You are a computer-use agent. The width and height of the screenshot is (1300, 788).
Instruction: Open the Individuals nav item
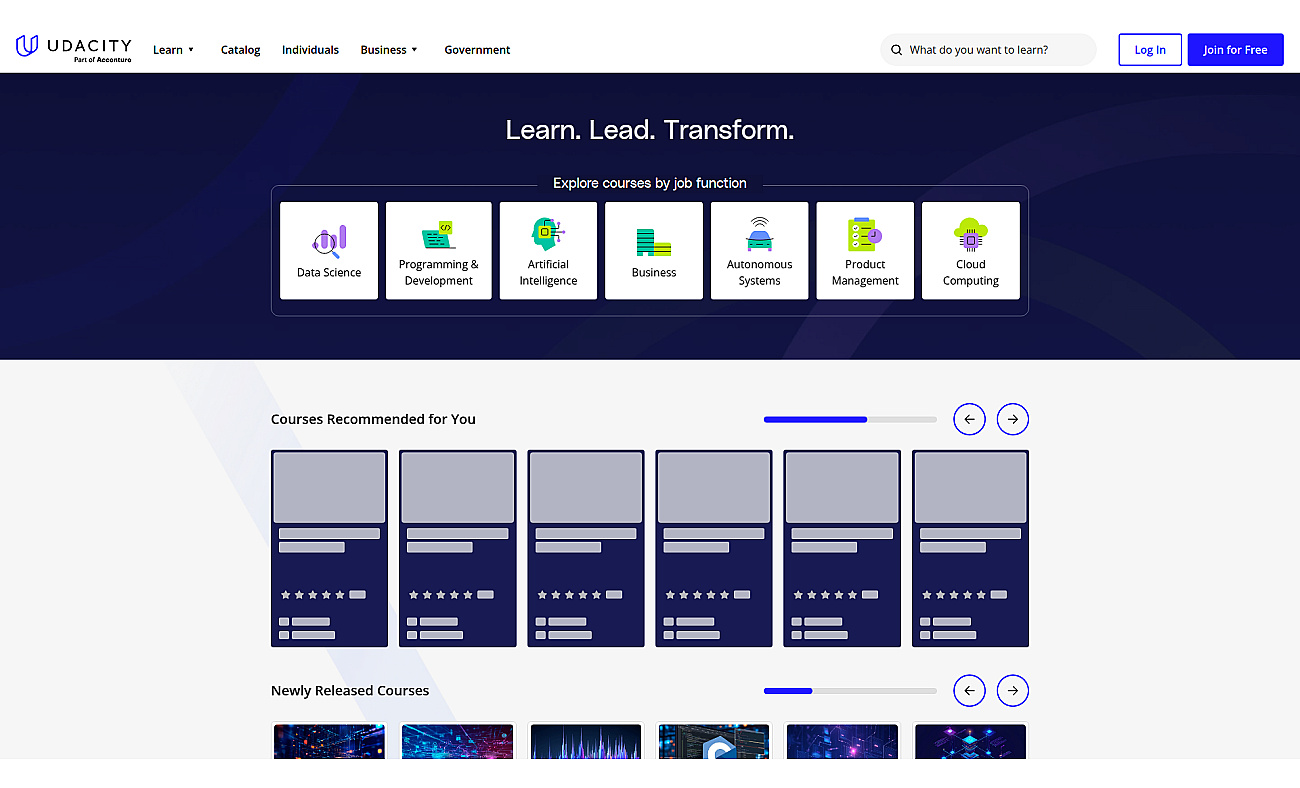click(310, 50)
